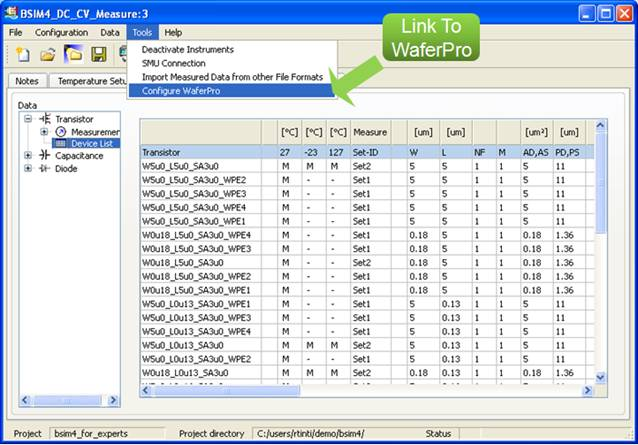Expand the Capacitance tree node
The image size is (638, 445).
tap(29, 155)
